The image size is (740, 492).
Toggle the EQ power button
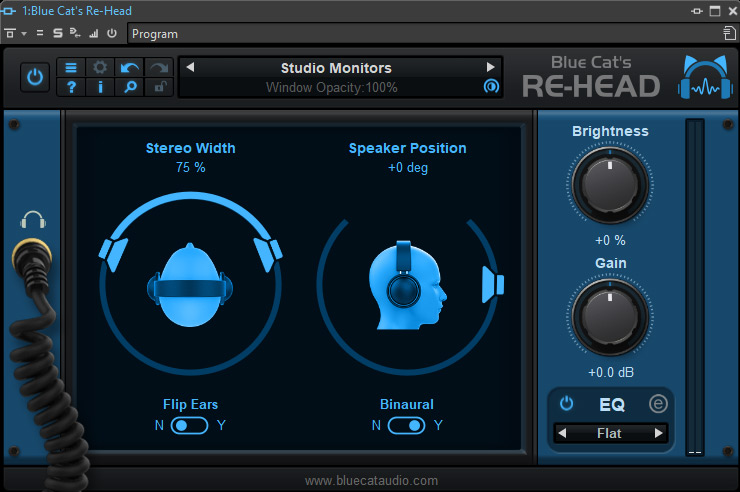(567, 404)
